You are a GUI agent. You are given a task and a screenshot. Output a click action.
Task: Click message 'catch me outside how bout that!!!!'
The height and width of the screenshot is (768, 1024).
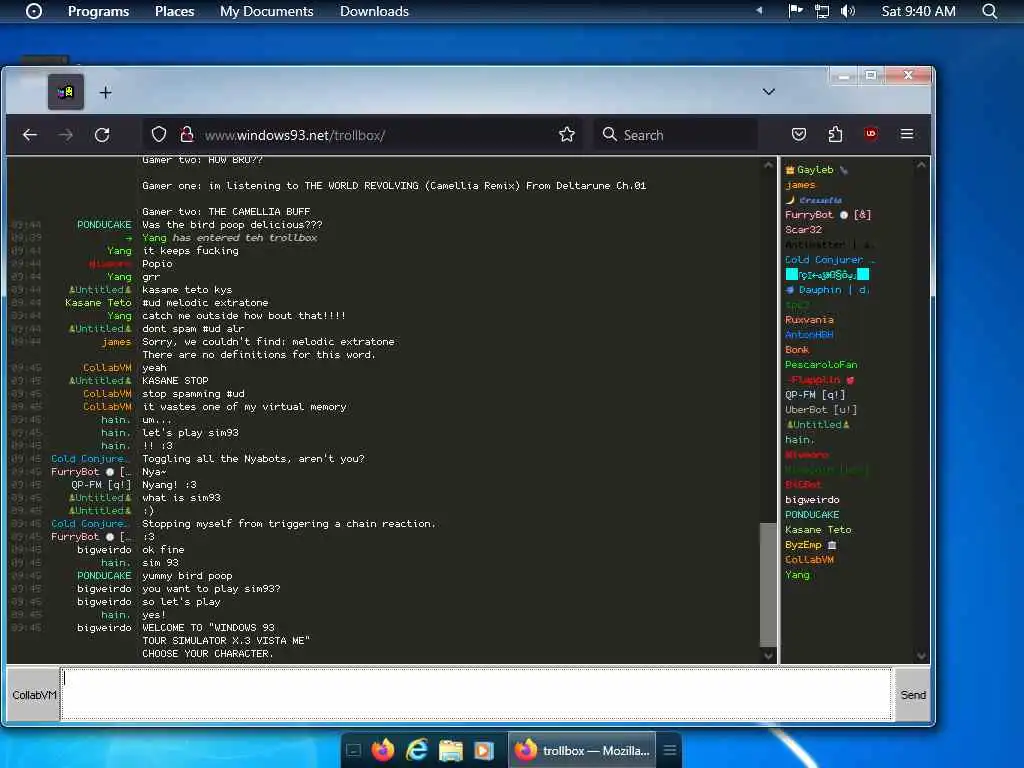[x=244, y=316]
